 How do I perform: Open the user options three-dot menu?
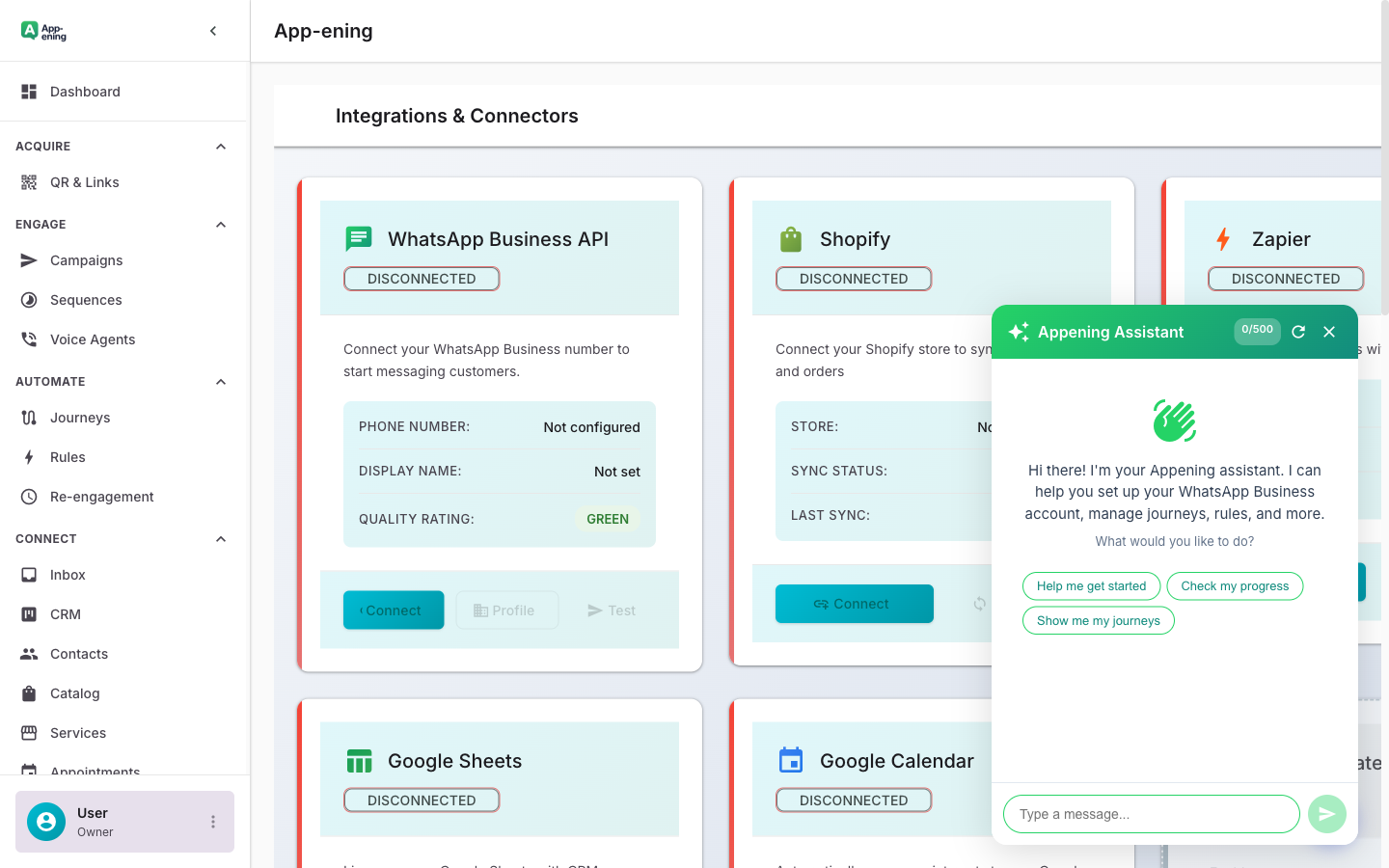click(x=213, y=821)
